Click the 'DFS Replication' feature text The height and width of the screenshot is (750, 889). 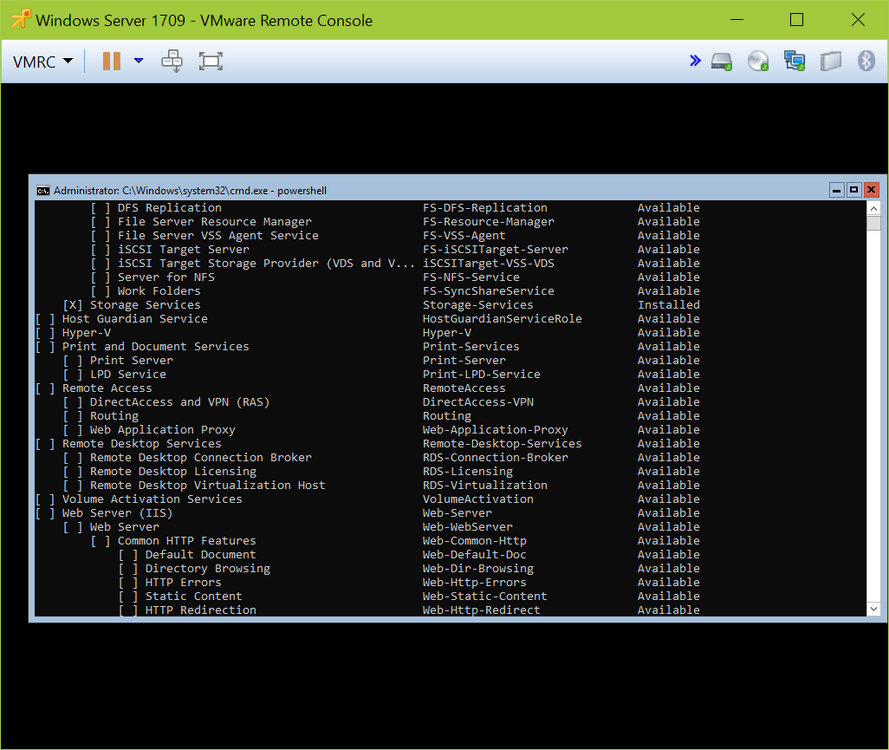pos(170,208)
